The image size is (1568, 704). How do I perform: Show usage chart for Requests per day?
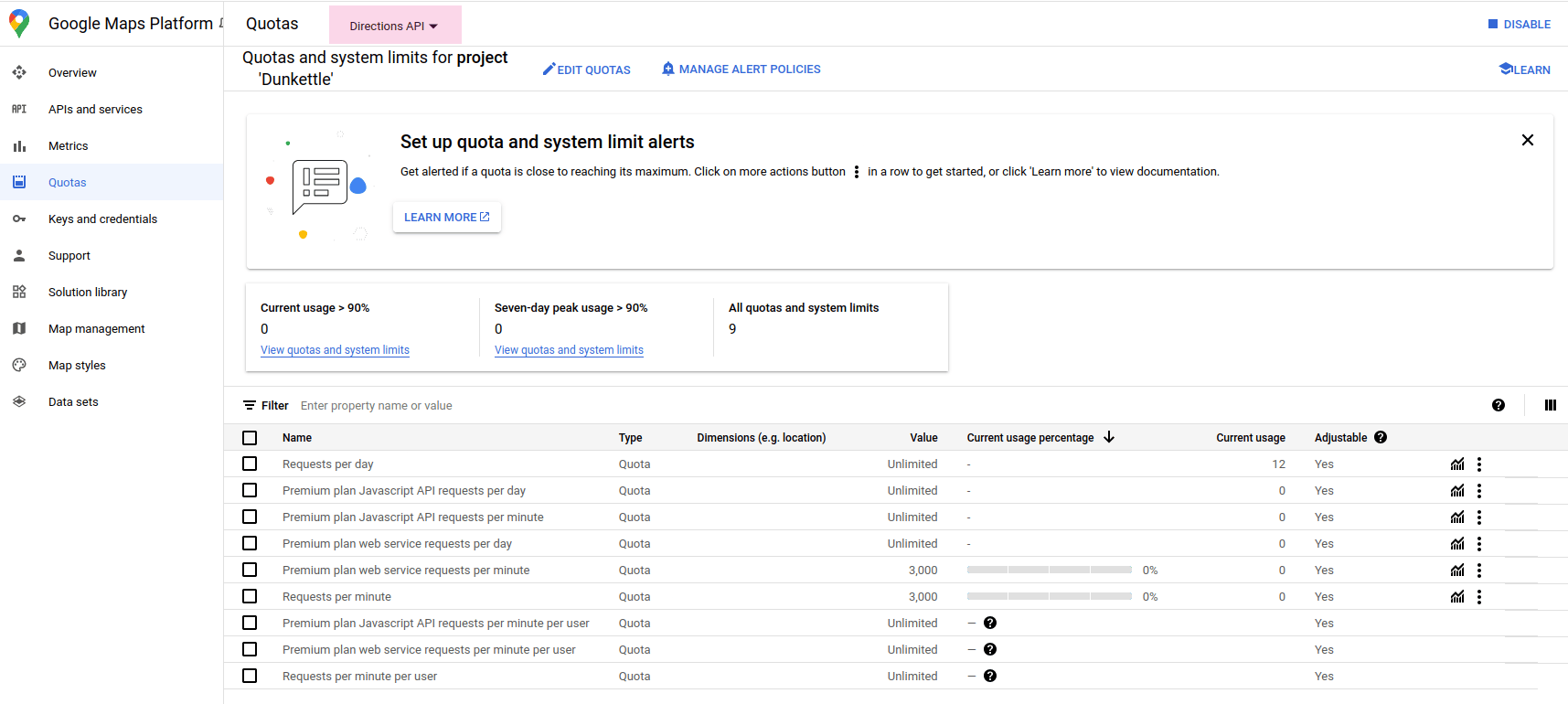click(x=1457, y=464)
